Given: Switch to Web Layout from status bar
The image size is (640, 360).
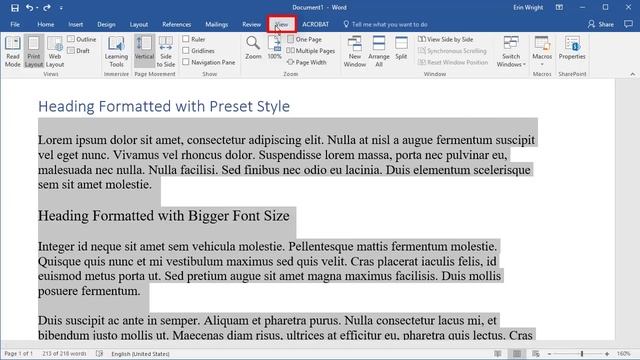Looking at the screenshot, I should point(536,353).
